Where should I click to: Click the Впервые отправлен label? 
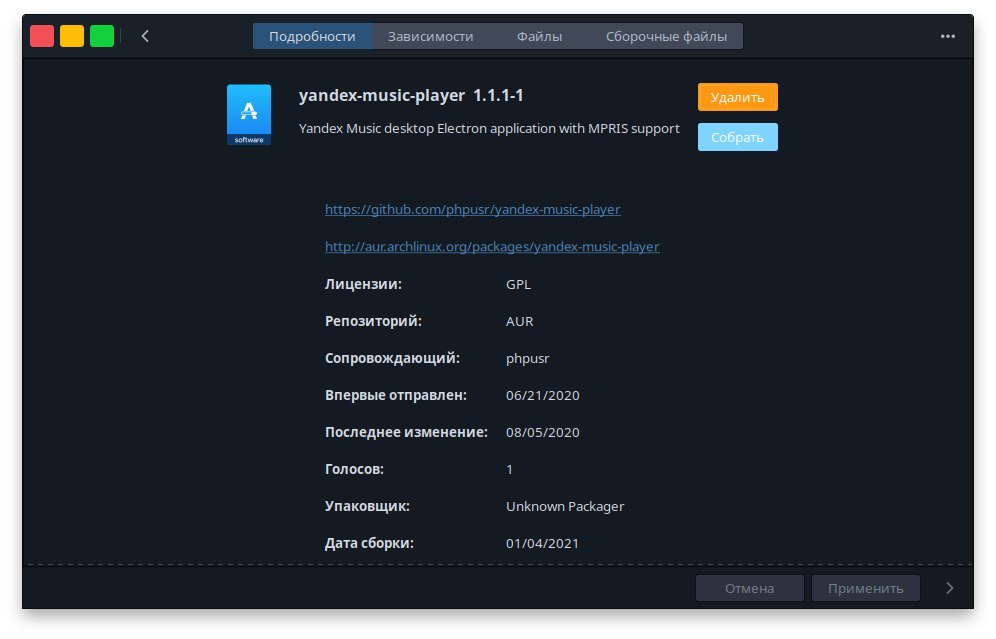396,395
